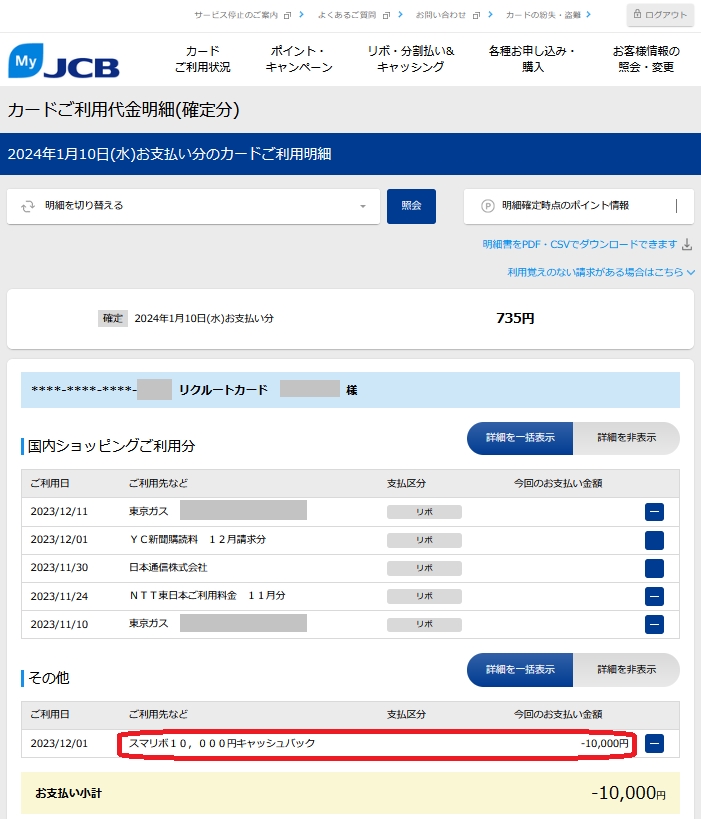This screenshot has height=819, width=701.
Task: Open リボ・分割払い&キャッシング menu
Action: (x=411, y=59)
